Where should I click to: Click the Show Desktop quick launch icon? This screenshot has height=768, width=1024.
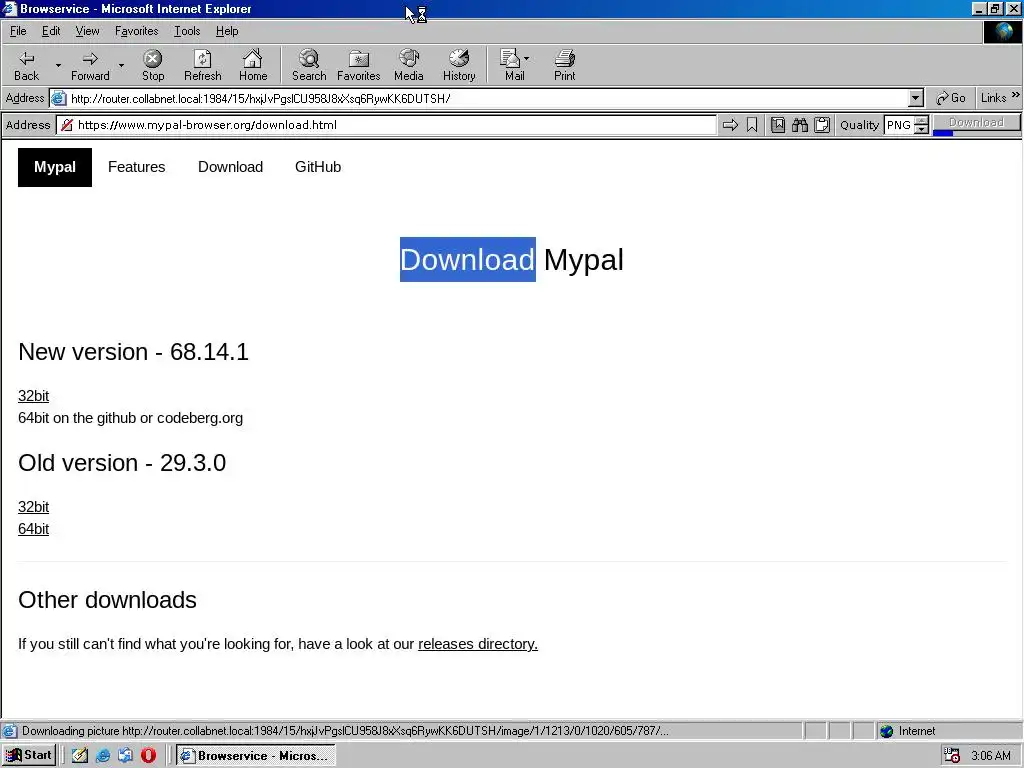pyautogui.click(x=80, y=756)
